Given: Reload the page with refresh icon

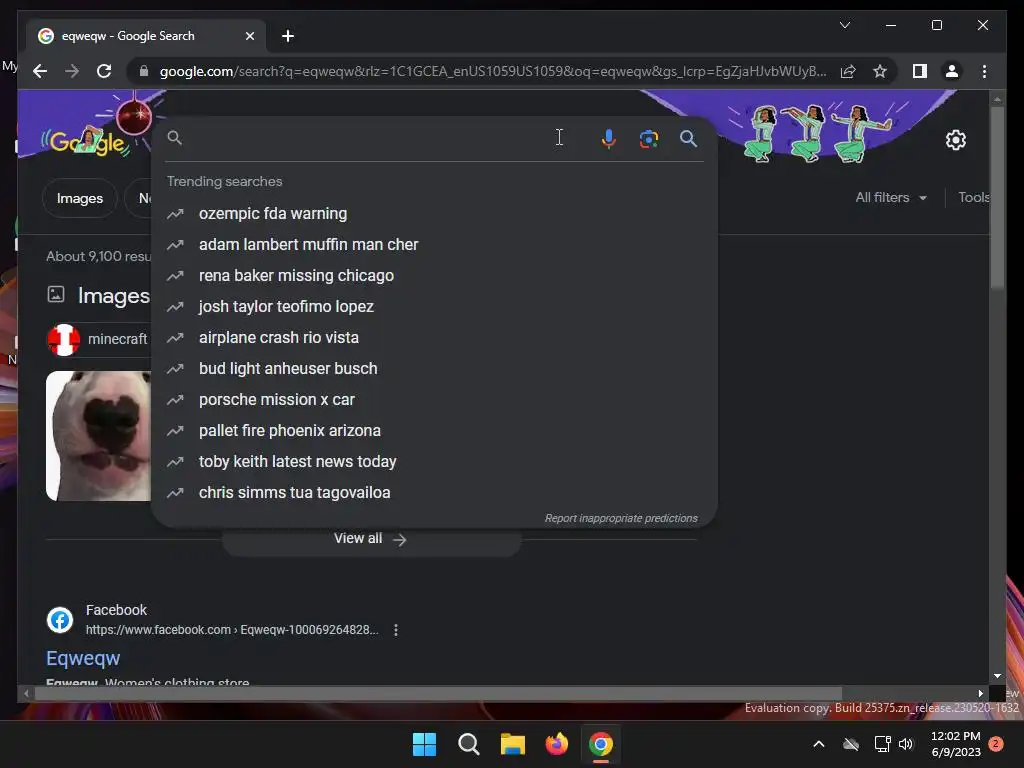Looking at the screenshot, I should [104, 71].
